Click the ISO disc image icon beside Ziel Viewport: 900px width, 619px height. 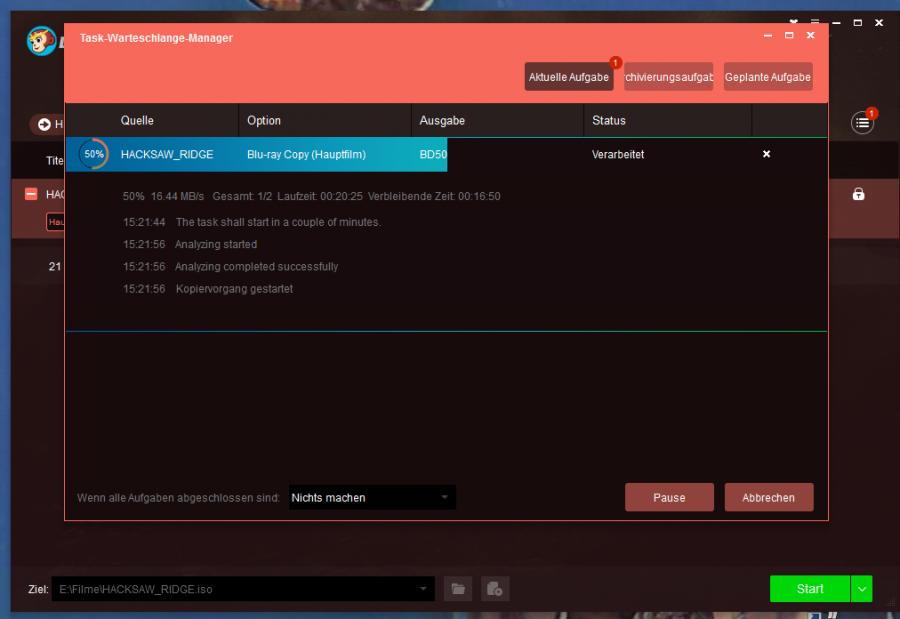coord(494,589)
